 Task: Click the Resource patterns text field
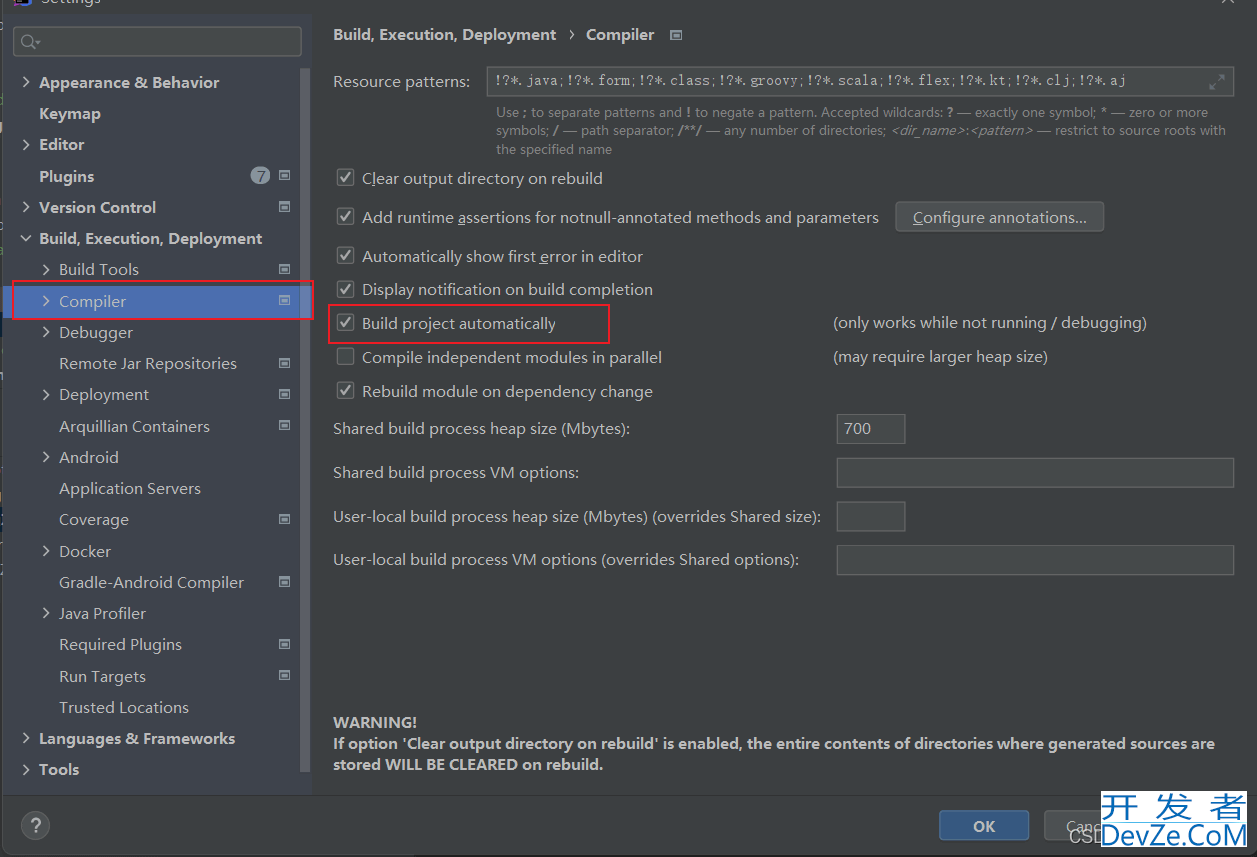point(860,82)
